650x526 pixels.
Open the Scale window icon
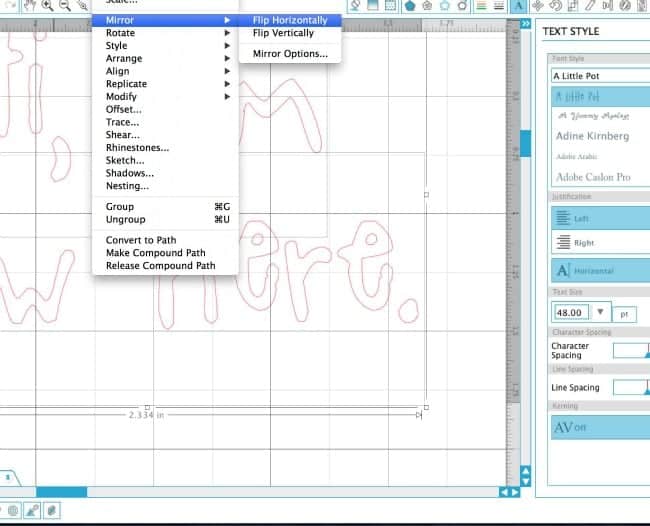point(573,5)
